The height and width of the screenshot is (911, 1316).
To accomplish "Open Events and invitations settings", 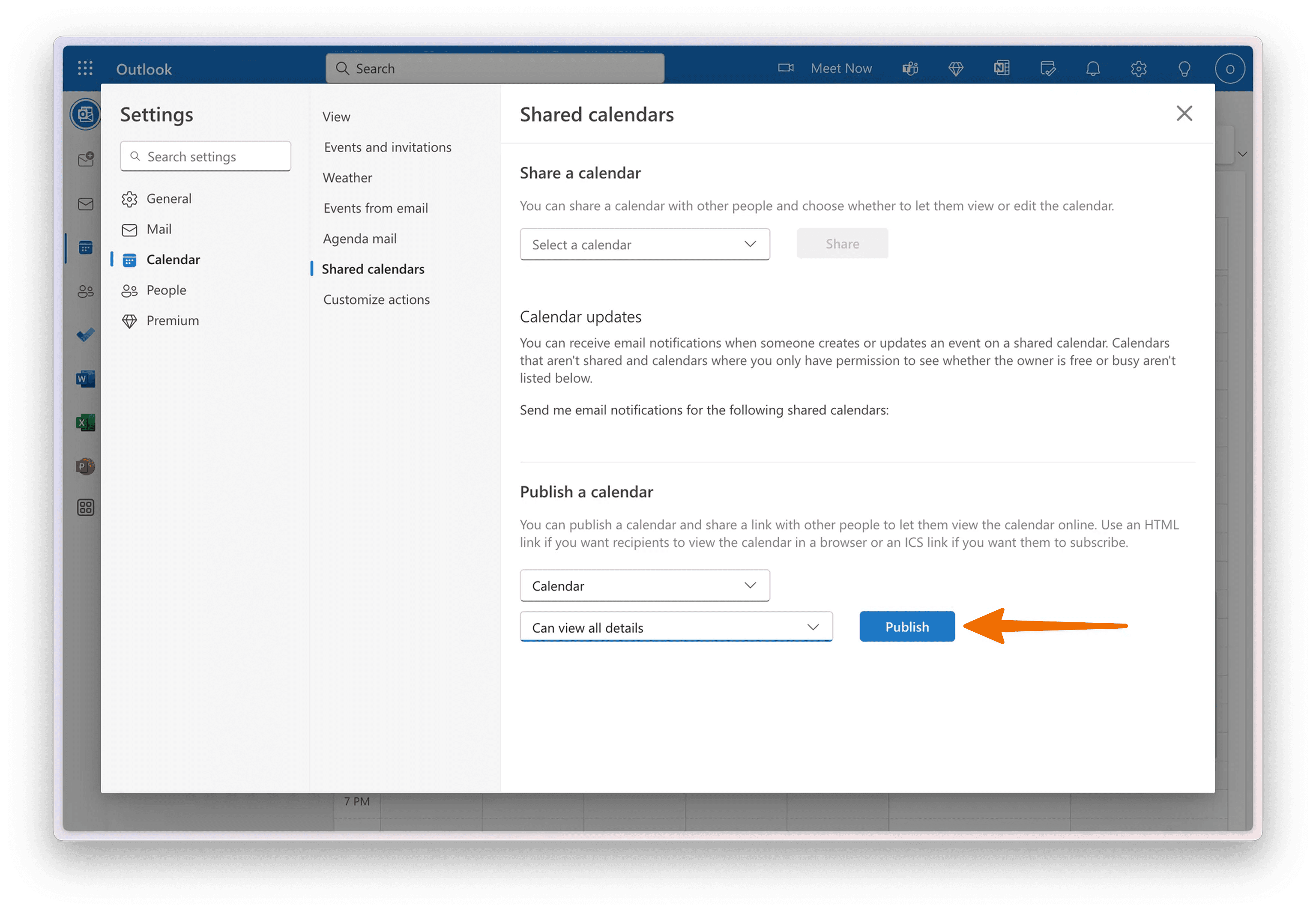I will 388,147.
